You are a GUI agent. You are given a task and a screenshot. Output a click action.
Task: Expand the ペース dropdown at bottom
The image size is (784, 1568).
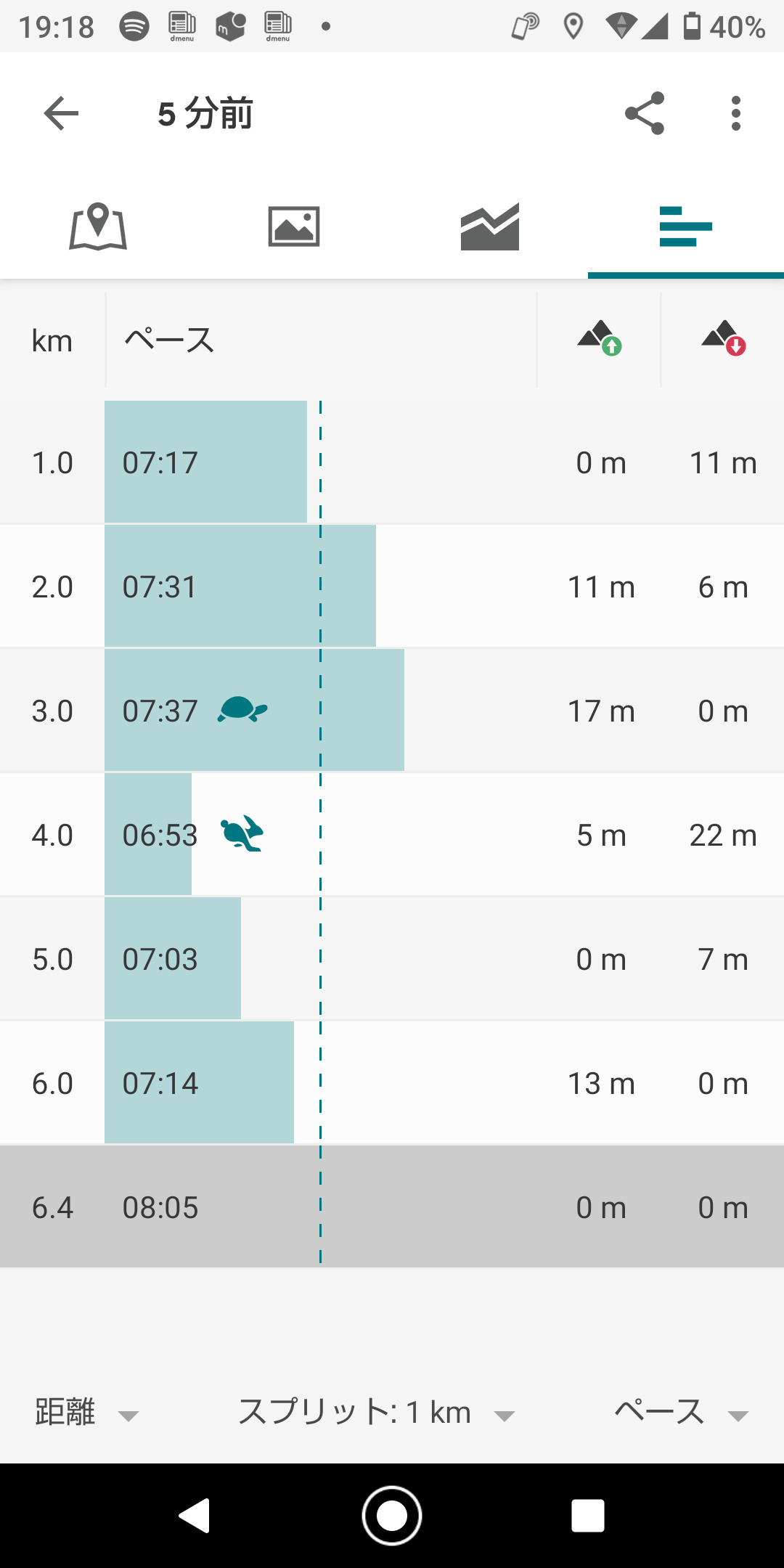tap(681, 1413)
